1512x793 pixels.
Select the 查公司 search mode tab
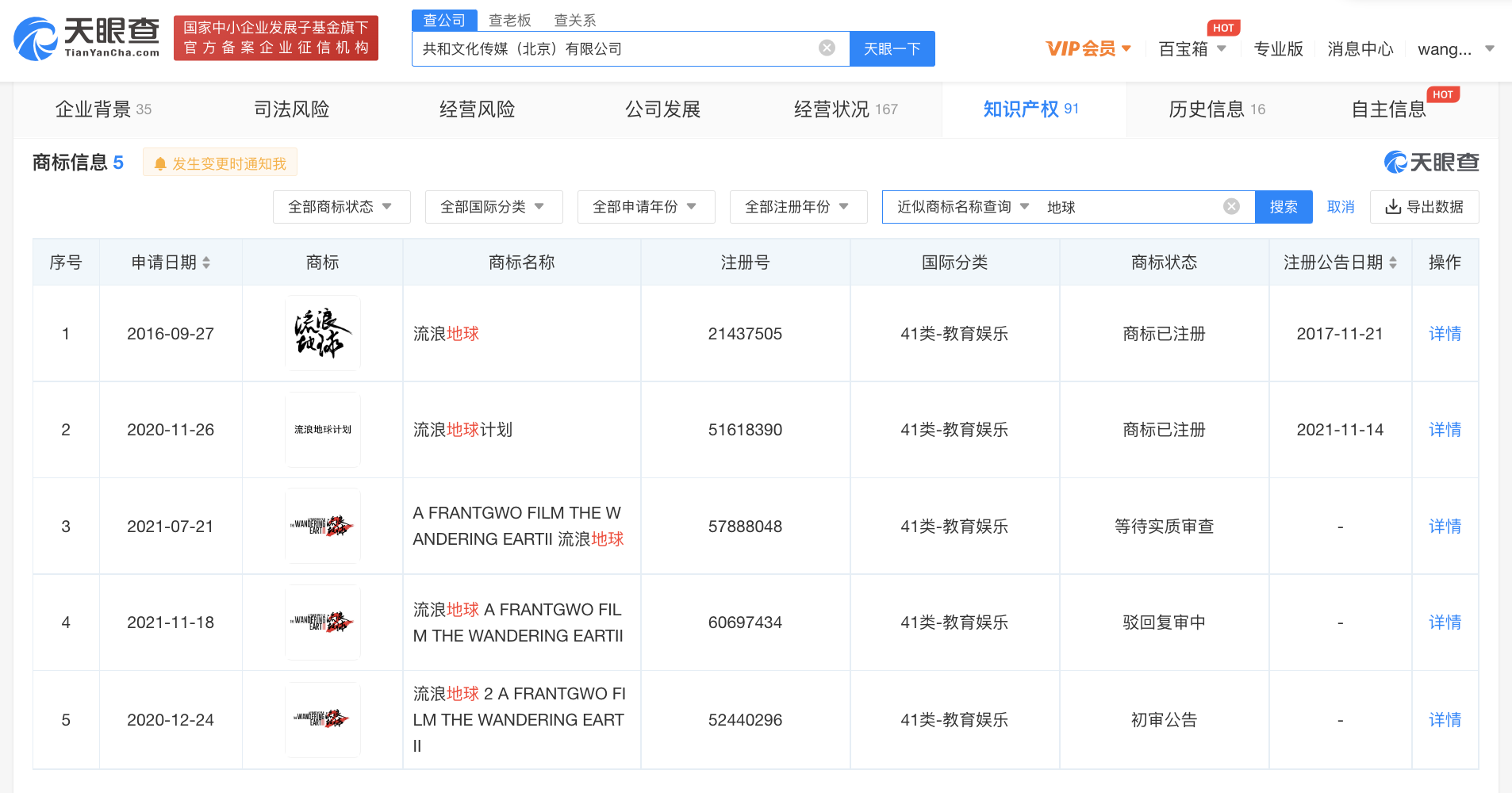pos(444,21)
